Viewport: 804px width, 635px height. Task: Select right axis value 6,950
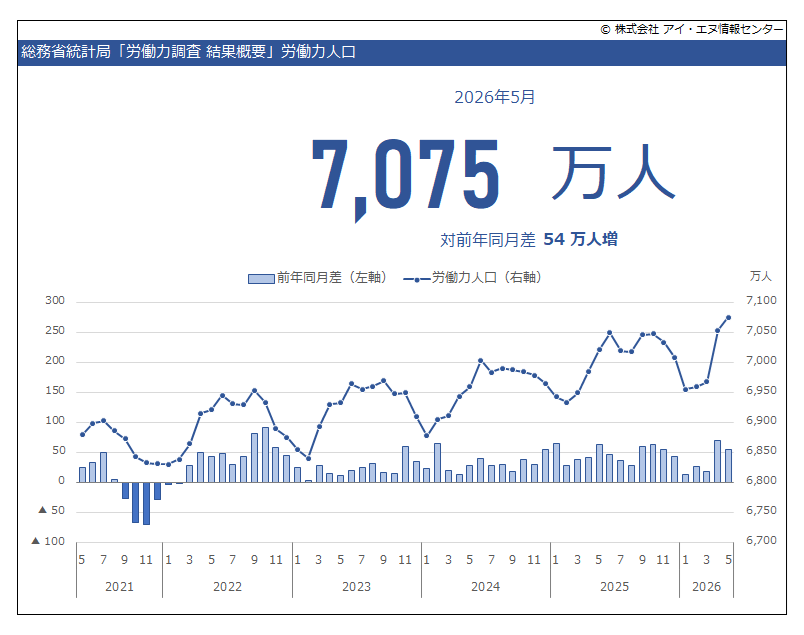point(761,391)
